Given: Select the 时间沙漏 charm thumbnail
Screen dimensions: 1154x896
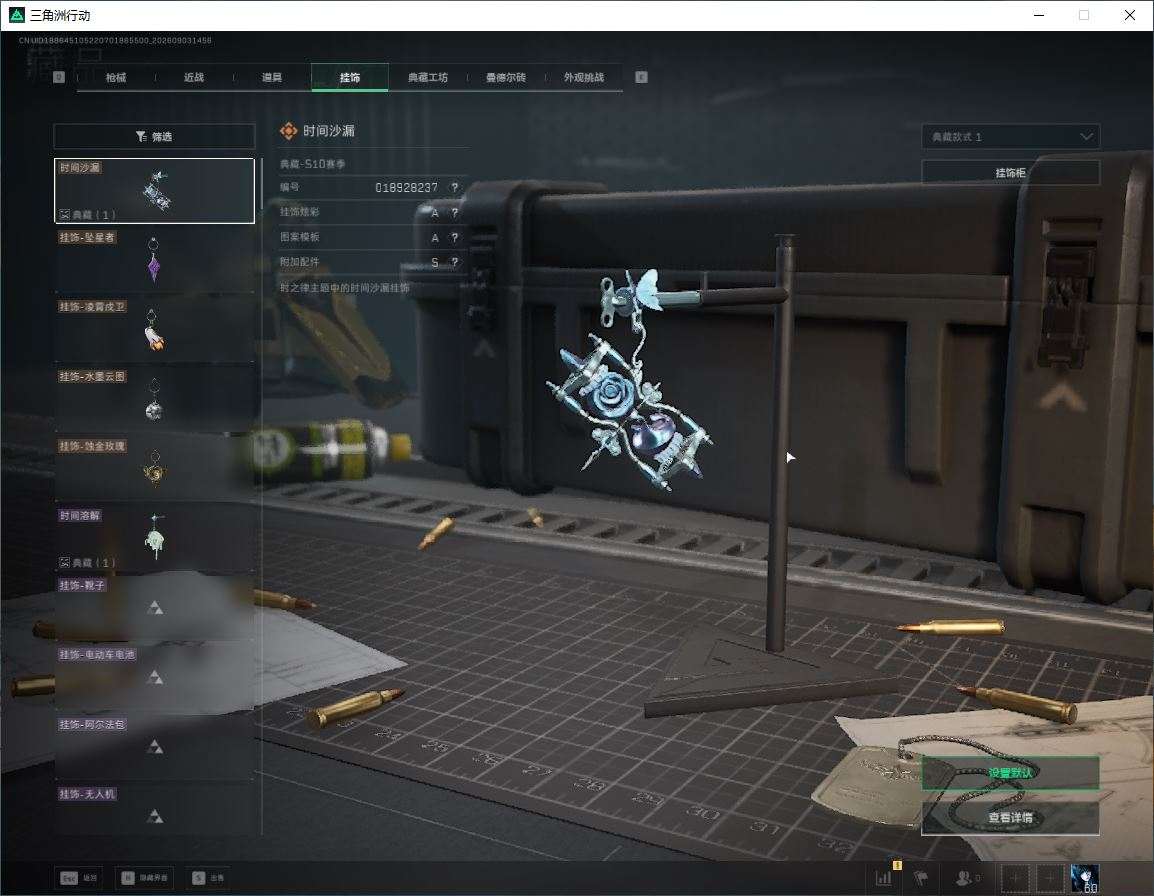Looking at the screenshot, I should [x=155, y=191].
